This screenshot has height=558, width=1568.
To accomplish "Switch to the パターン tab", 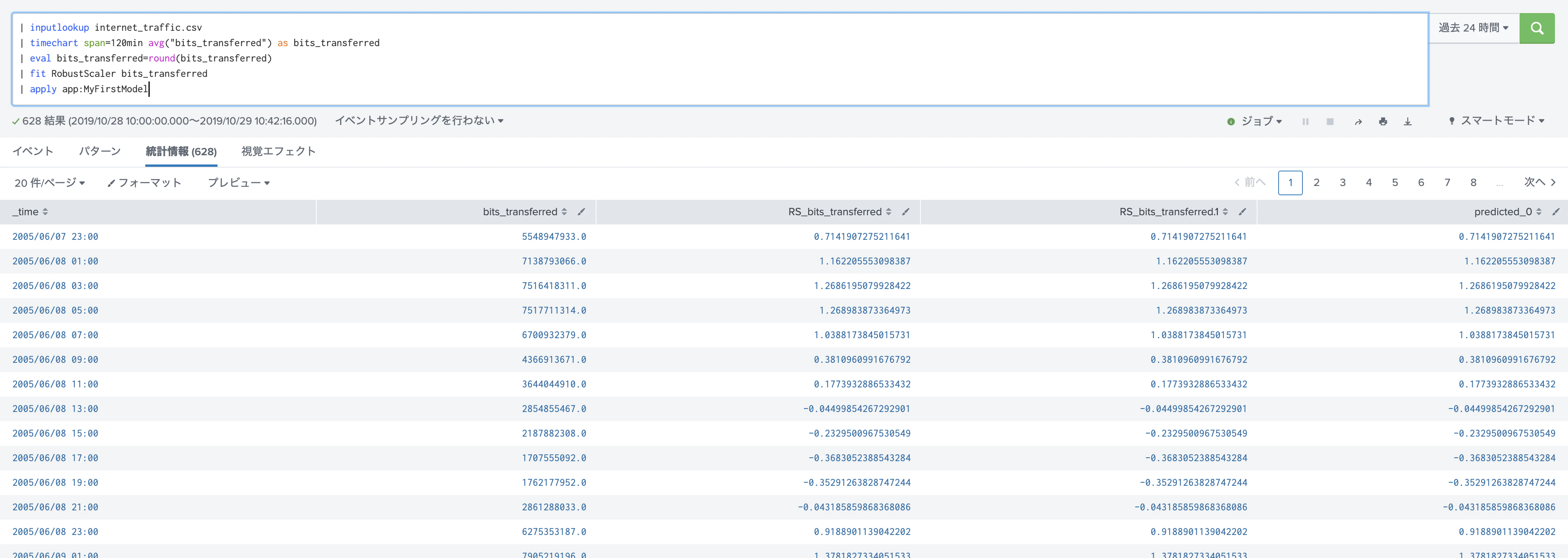I will pyautogui.click(x=100, y=151).
